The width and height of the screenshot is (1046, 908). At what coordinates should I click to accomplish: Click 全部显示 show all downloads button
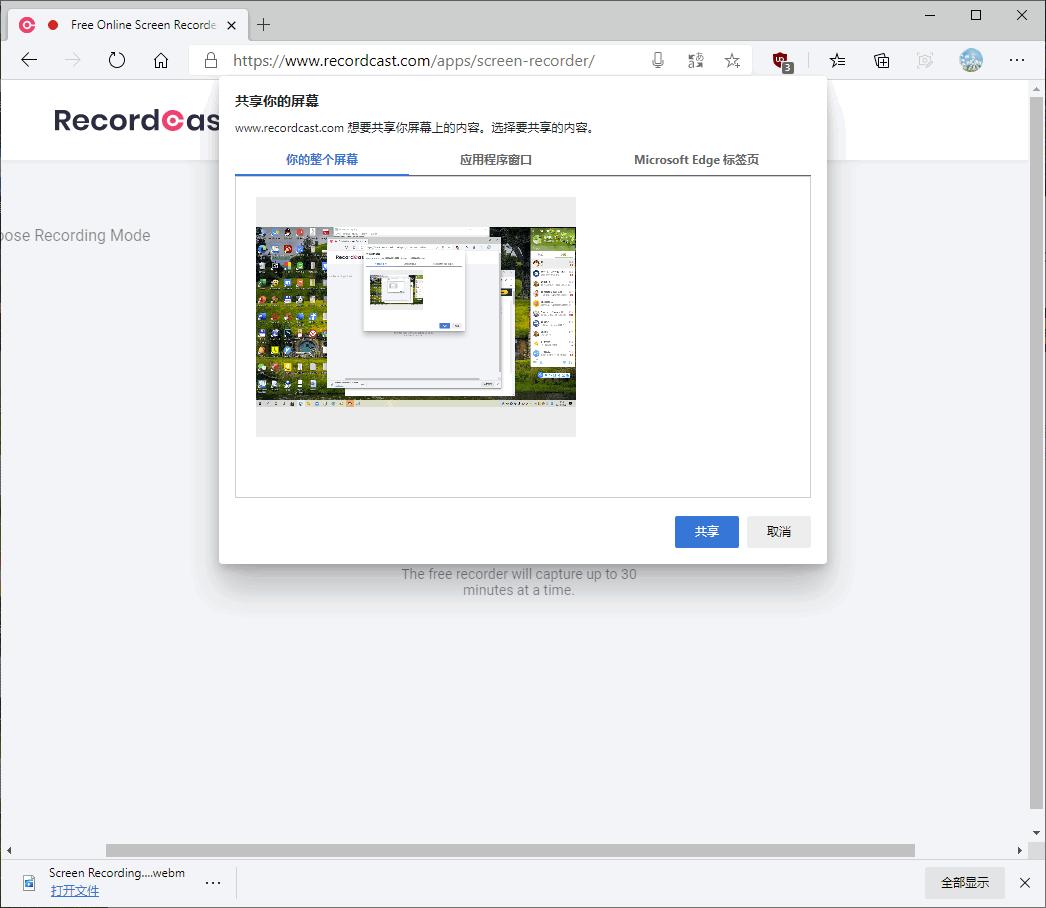click(x=965, y=883)
